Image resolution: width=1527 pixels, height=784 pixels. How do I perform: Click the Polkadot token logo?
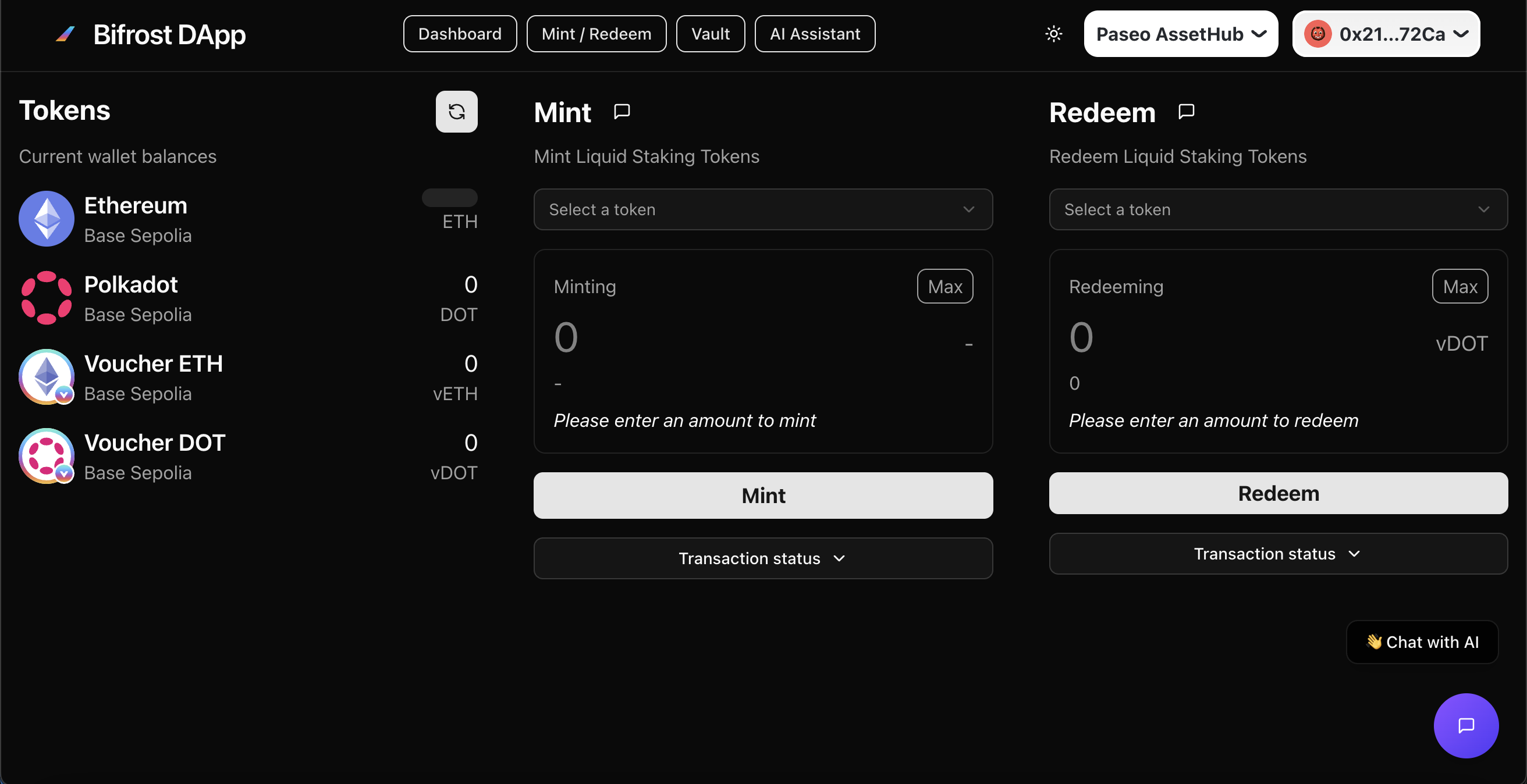[46, 297]
